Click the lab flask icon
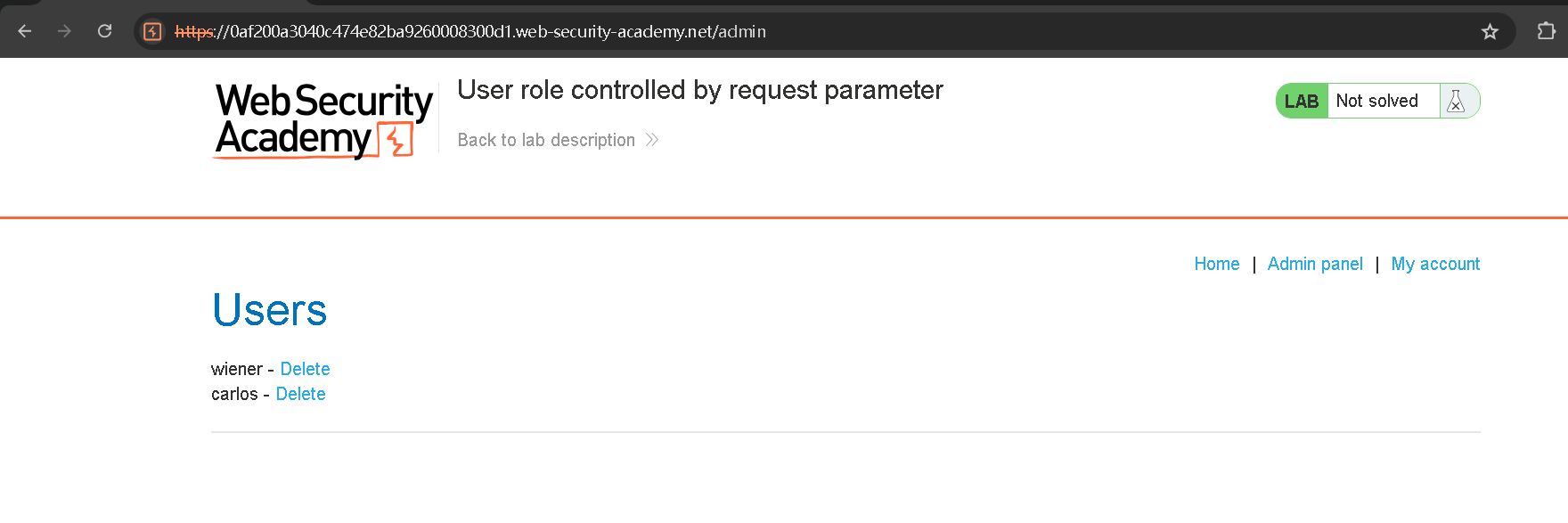Screen dimensions: 1568x523 pos(1457,101)
